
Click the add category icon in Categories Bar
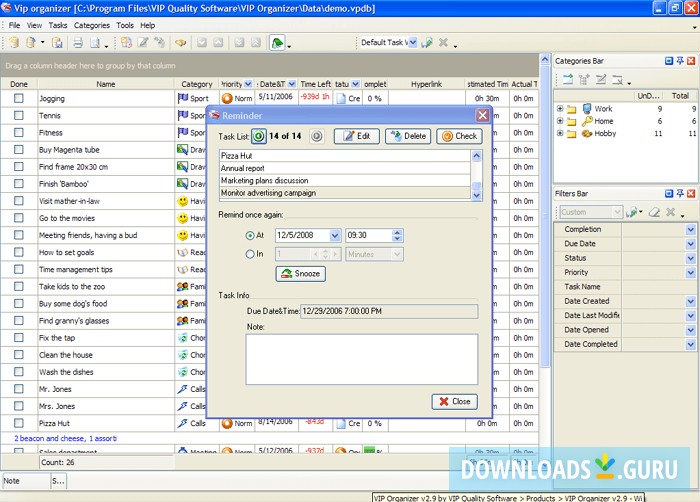click(x=567, y=79)
